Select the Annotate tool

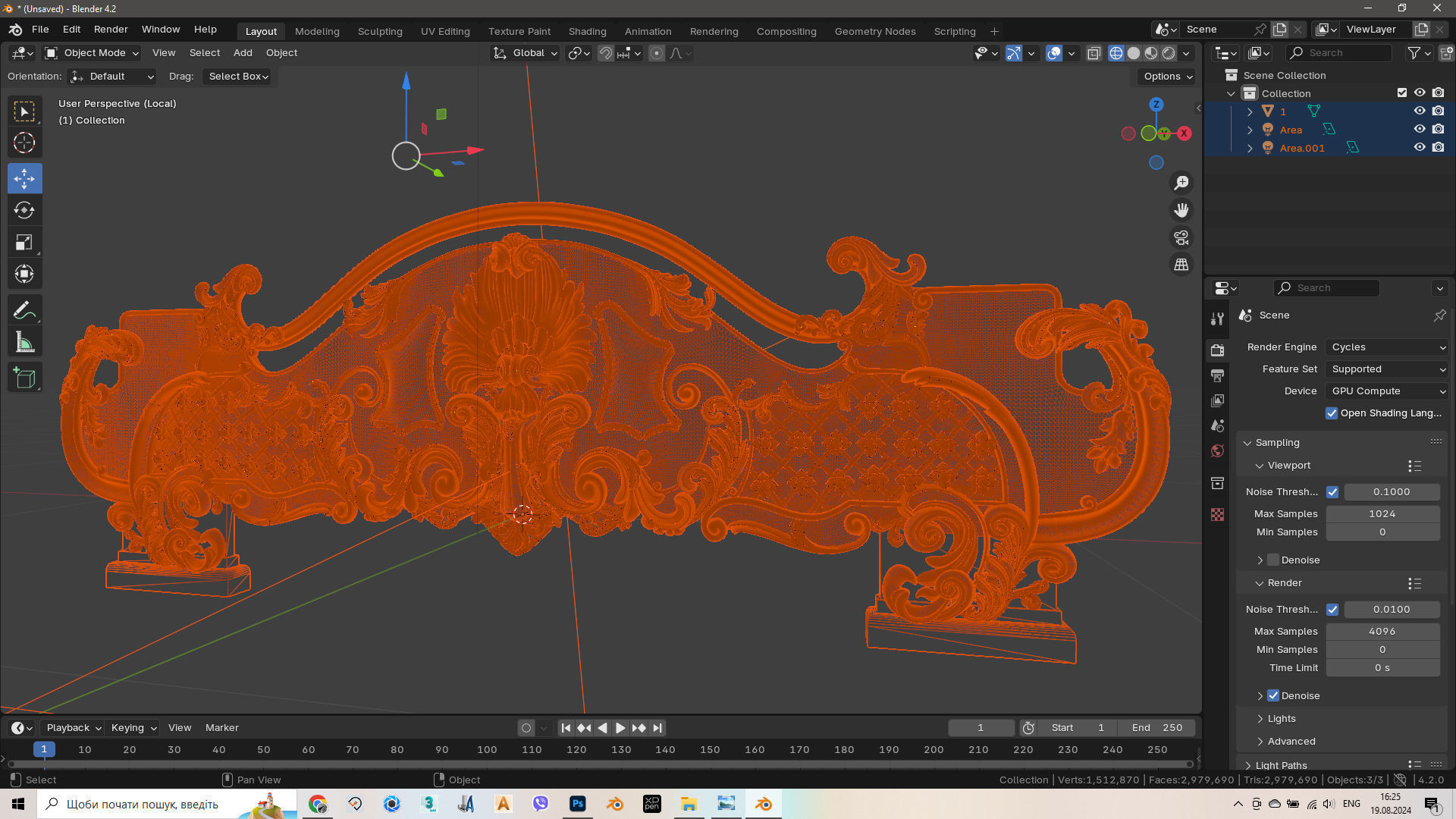24,310
